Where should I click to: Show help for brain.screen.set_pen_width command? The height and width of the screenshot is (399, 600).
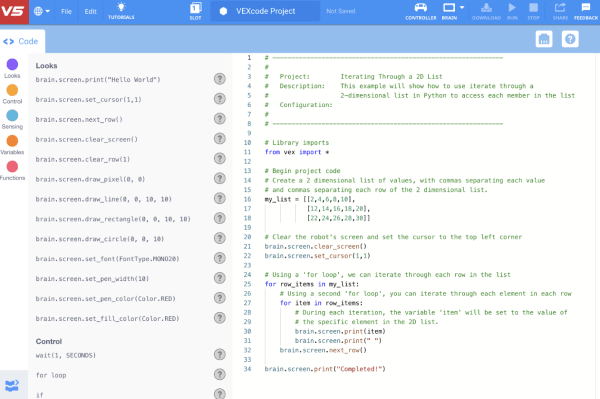click(x=220, y=278)
